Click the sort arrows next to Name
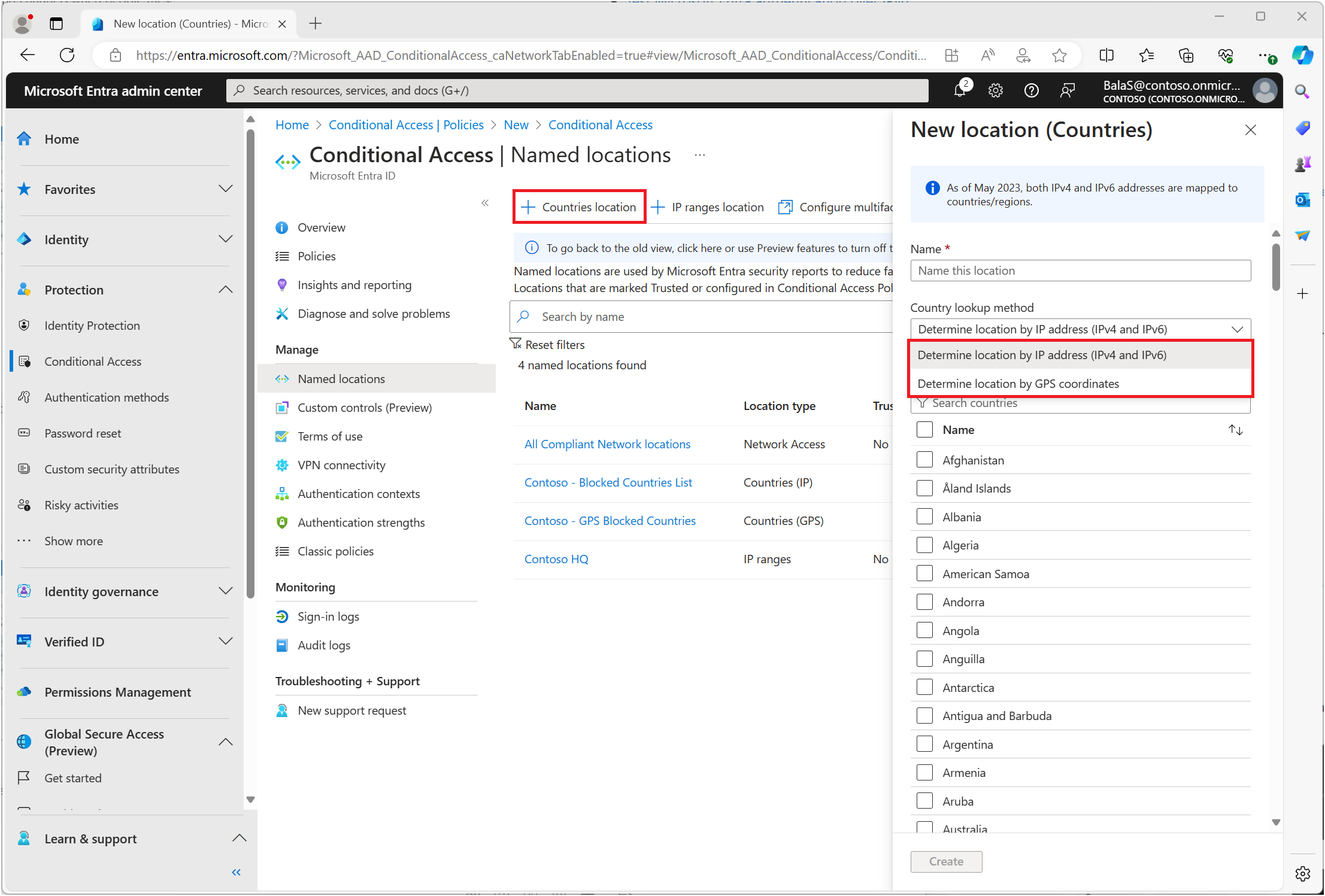Image resolution: width=1325 pixels, height=896 pixels. 1235,430
